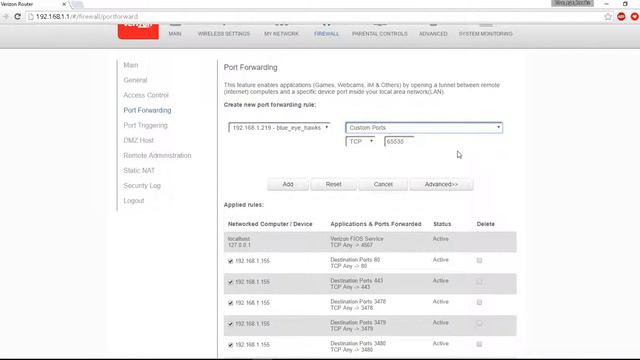Open the Adblock extension icon
Viewport: 640px width, 360px height.
click(621, 17)
